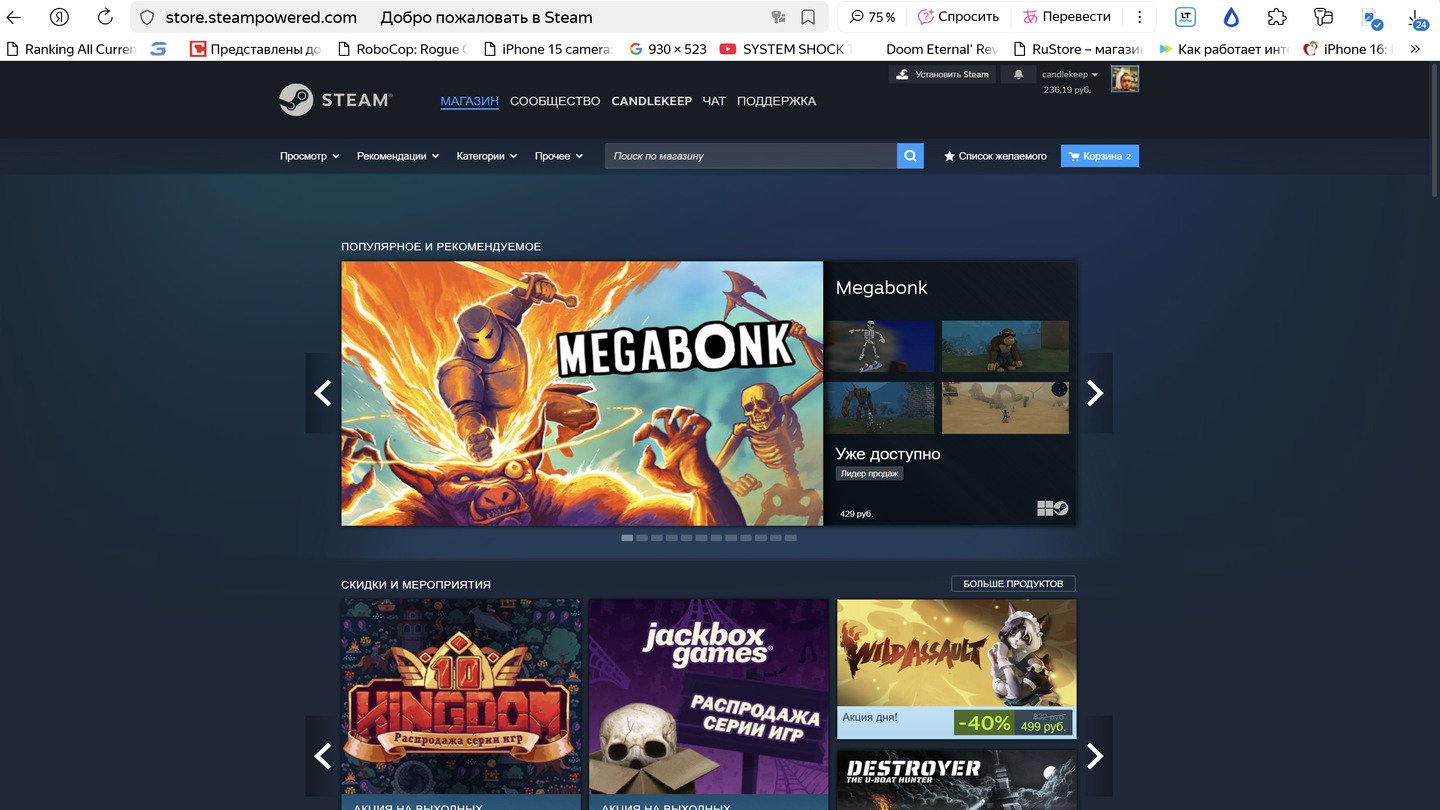Click the store search input field

[750, 156]
